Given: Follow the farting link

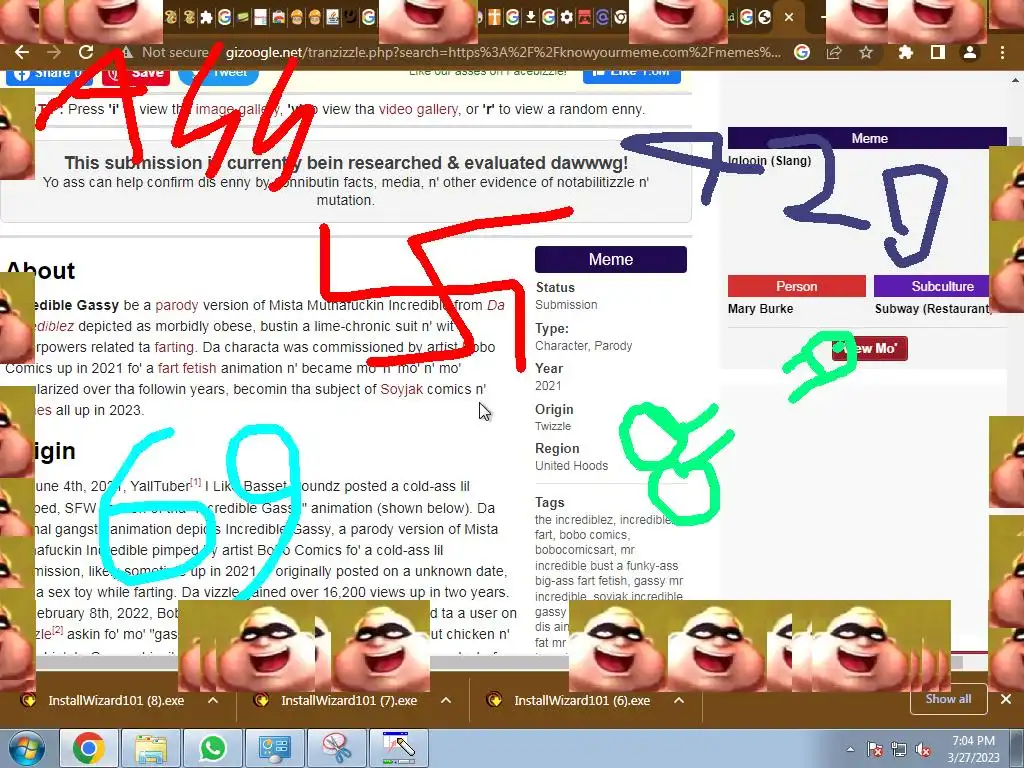Looking at the screenshot, I should click(174, 347).
